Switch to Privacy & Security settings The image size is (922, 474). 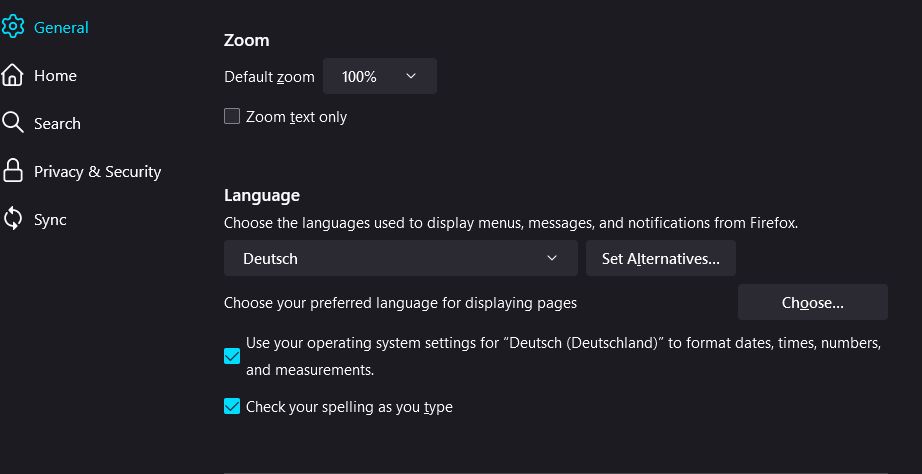97,171
